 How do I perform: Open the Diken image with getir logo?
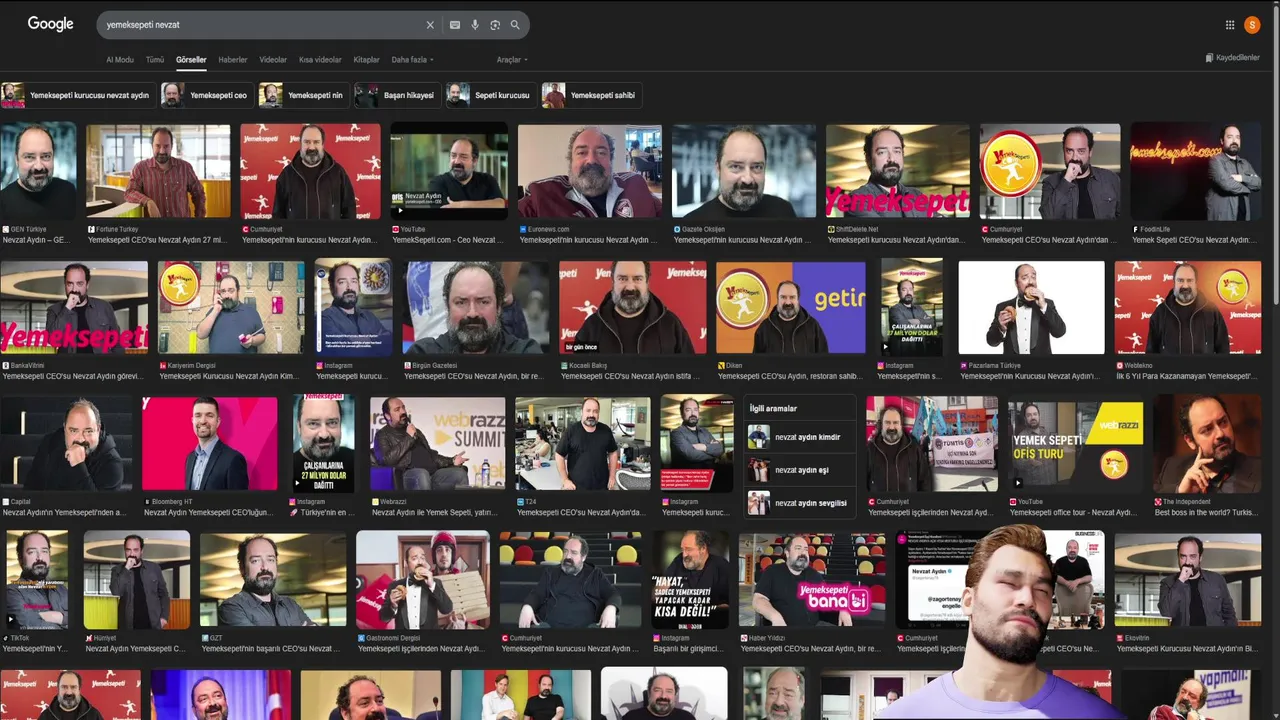point(791,307)
